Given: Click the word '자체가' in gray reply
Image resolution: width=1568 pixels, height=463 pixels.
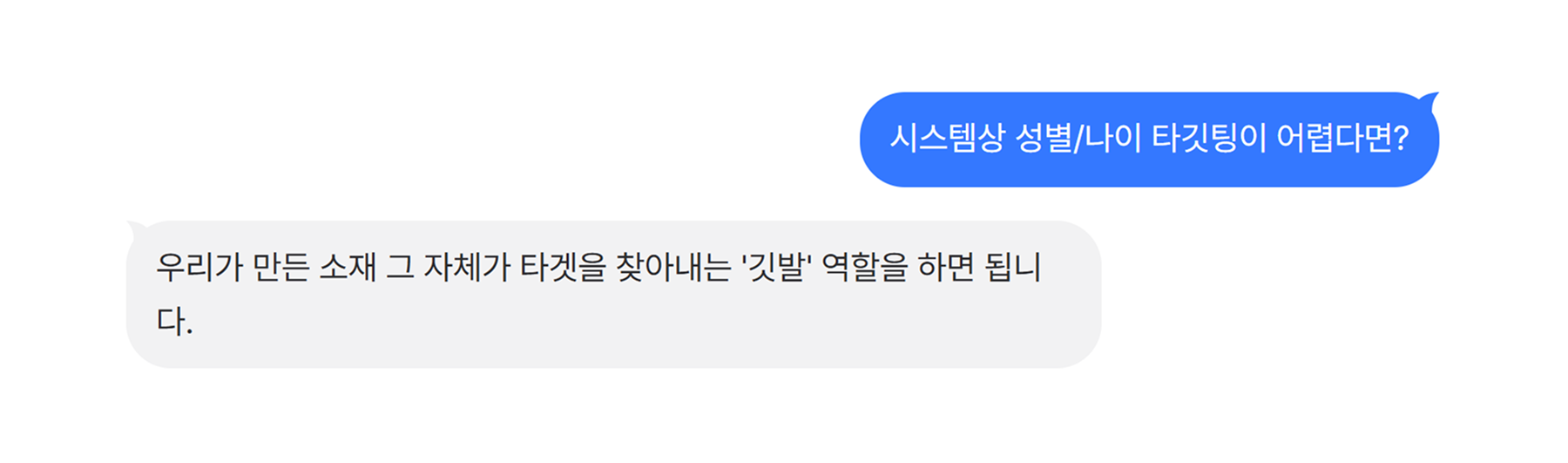Looking at the screenshot, I should (466, 268).
